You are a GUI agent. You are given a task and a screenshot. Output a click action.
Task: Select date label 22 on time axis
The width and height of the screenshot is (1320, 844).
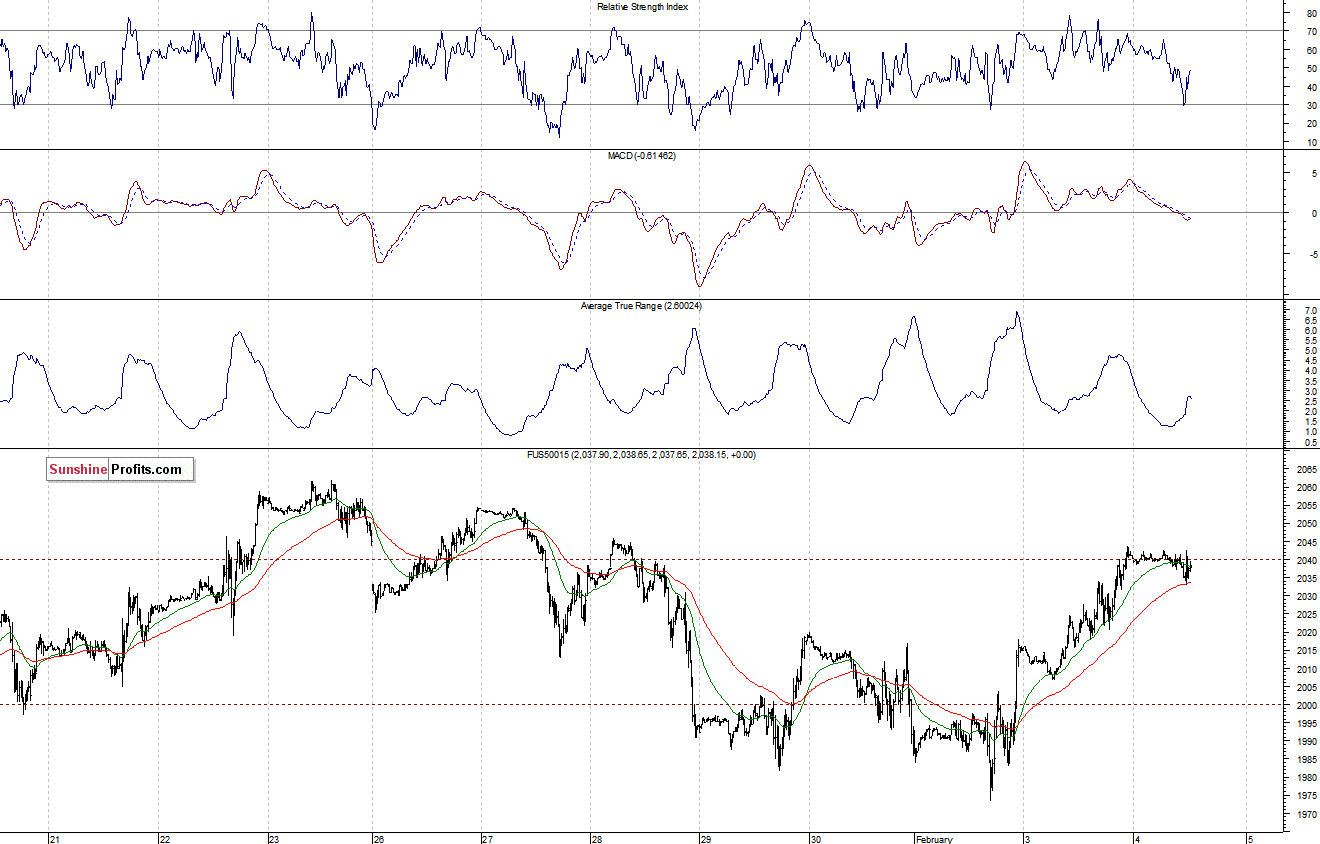click(165, 839)
